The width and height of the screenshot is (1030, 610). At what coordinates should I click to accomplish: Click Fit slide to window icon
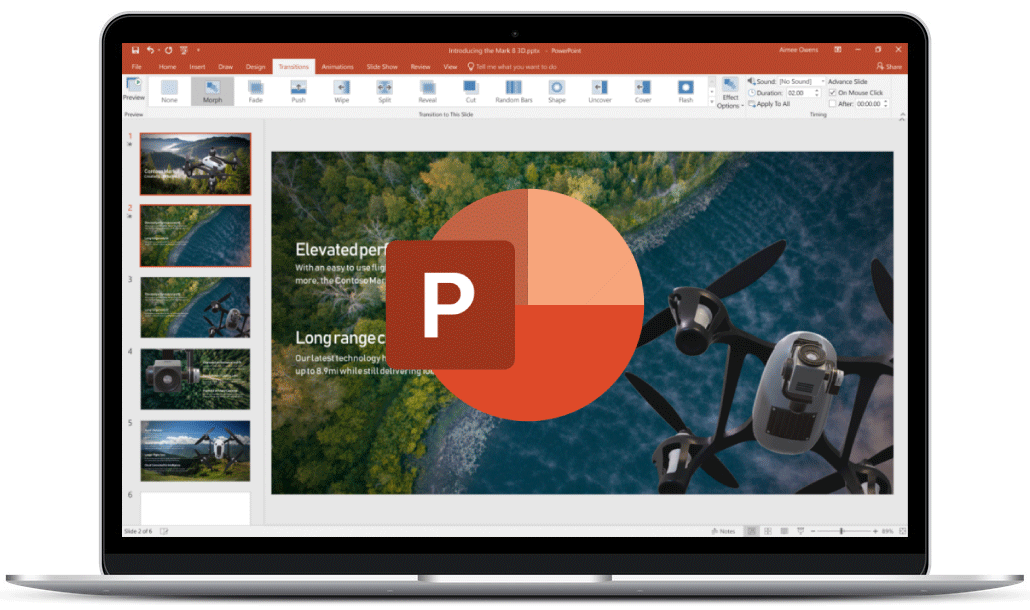(x=902, y=531)
